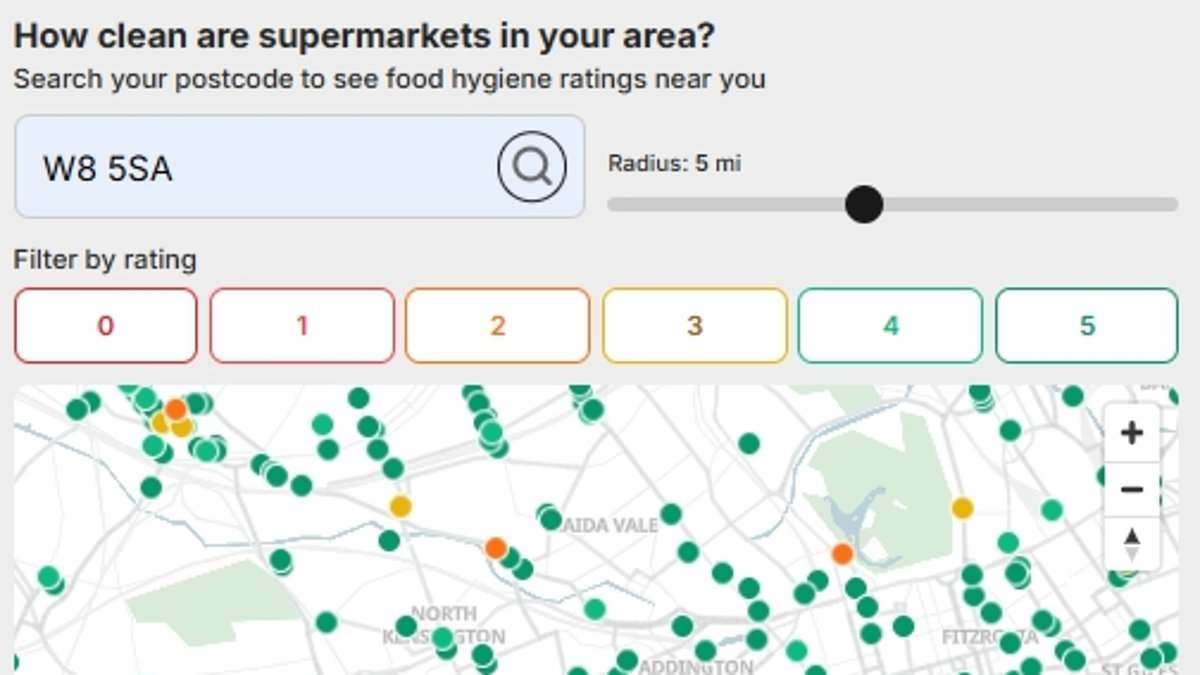This screenshot has height=675, width=1200.
Task: Select the orange marker near the map center
Action: [x=494, y=548]
